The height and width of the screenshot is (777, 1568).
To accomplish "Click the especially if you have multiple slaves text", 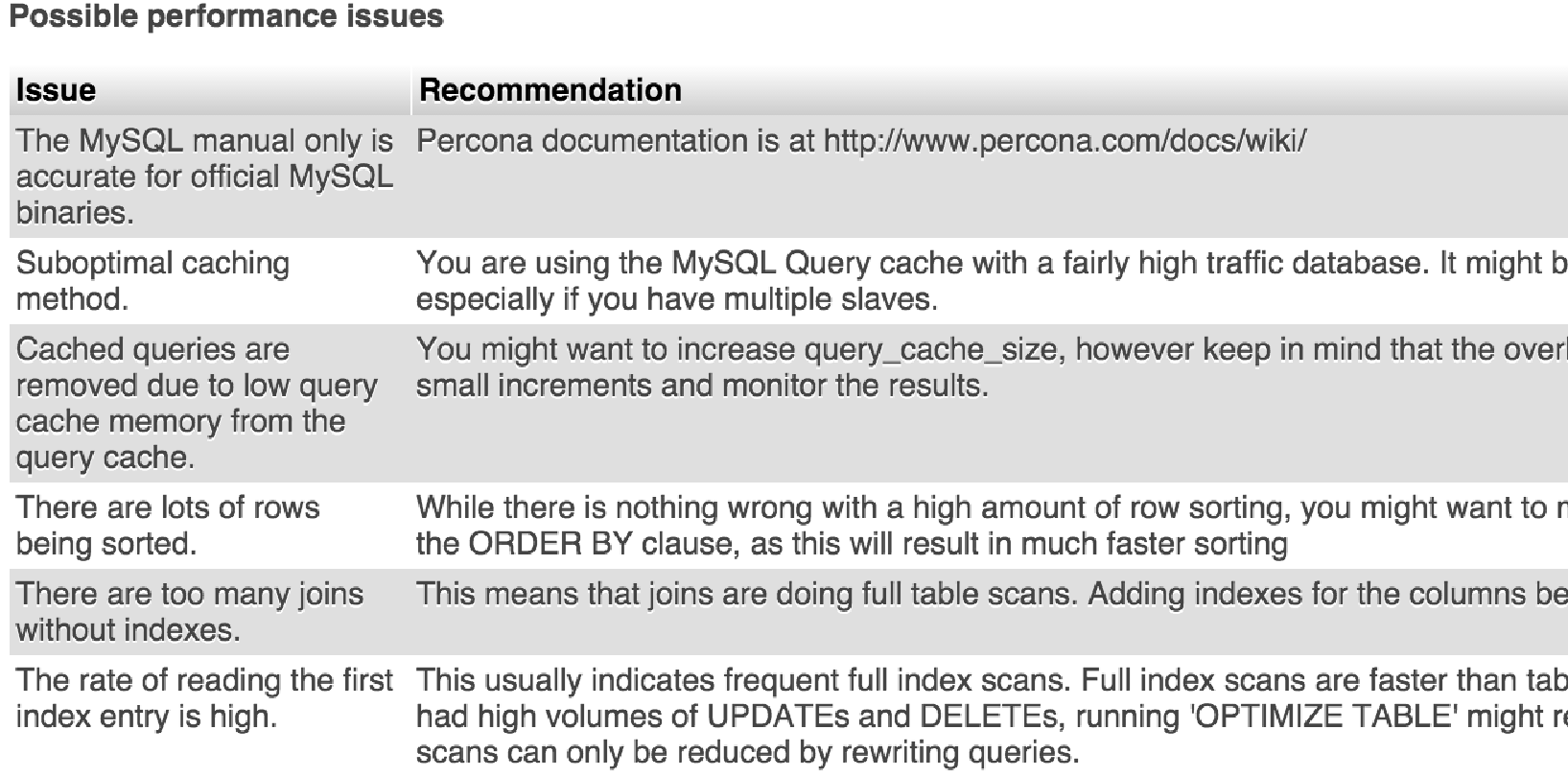I will click(676, 300).
